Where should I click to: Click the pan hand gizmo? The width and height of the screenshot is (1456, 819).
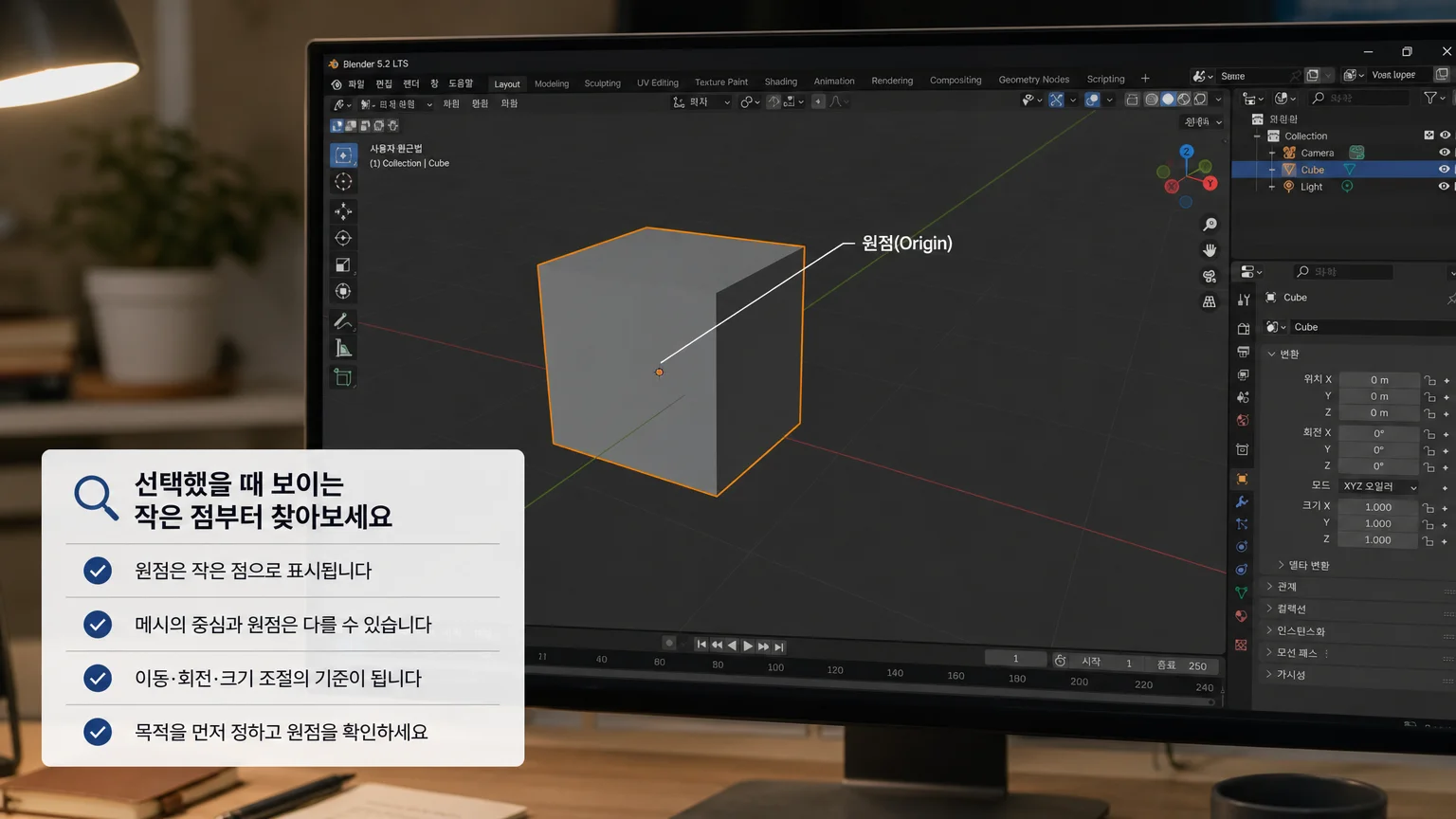tap(1210, 250)
